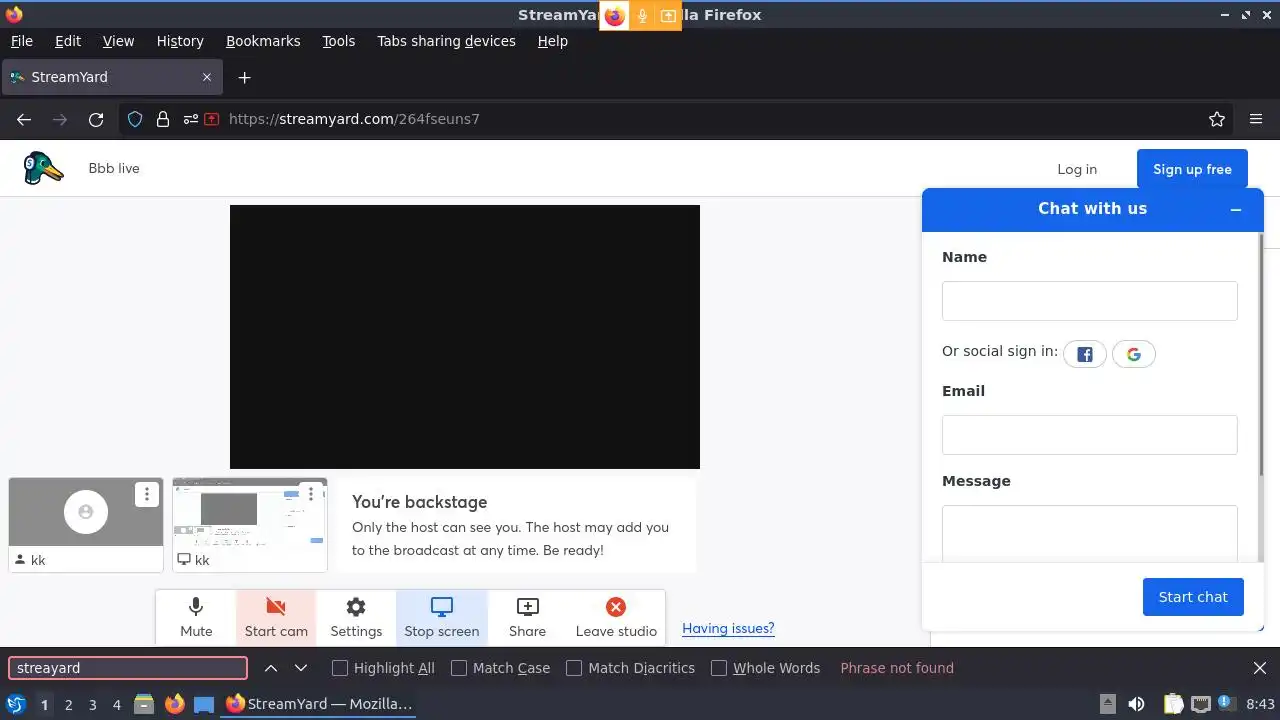Screen dimensions: 1280x720
Task: Click microphone sharing indicator at top of window
Action: tap(642, 15)
